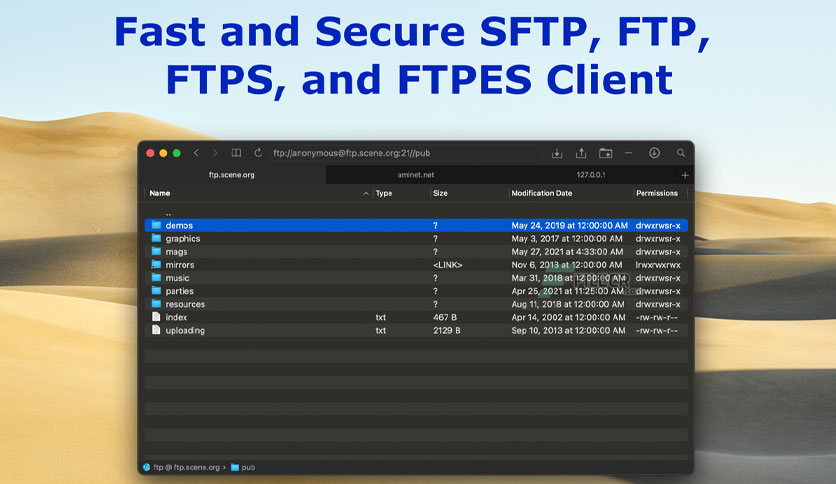
Task: Click the demos folder icon
Action: (156, 225)
